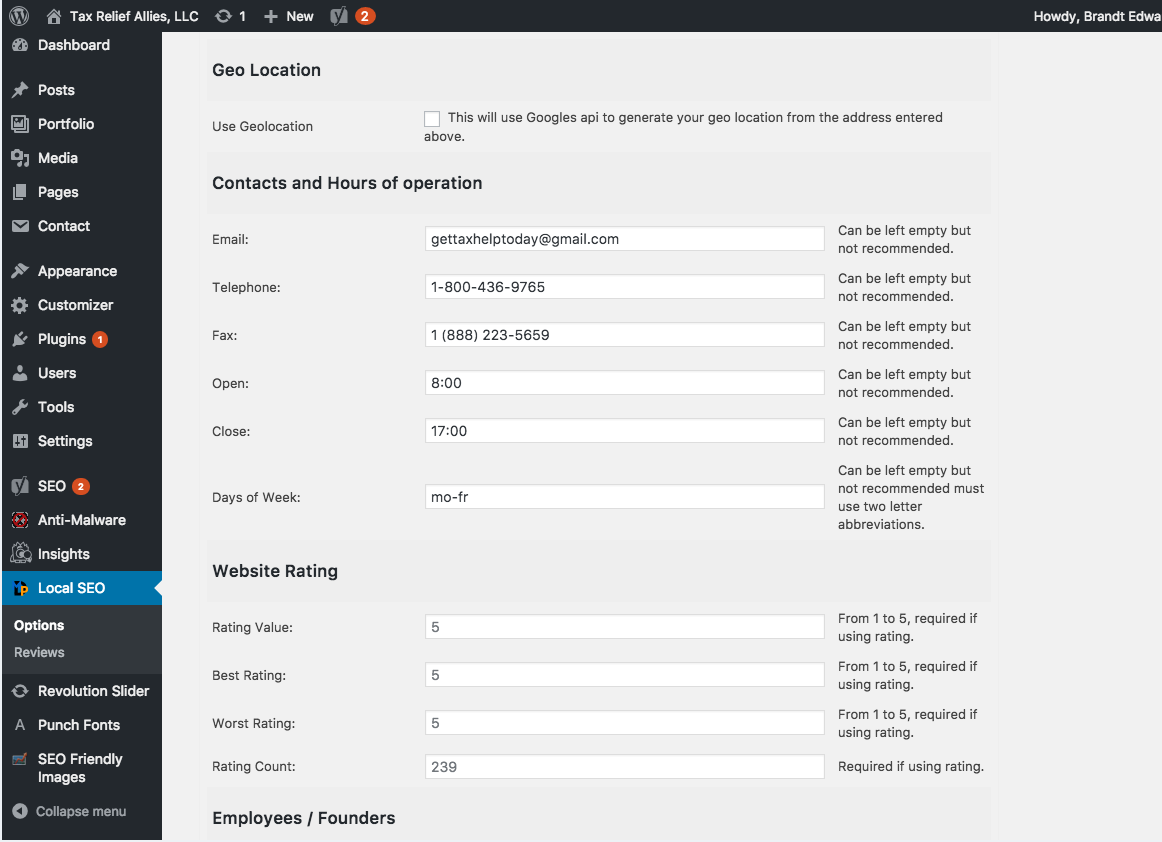Screen dimensions: 1162x842
Task: Open the Revolution Slider icon
Action: pyautogui.click(x=20, y=691)
